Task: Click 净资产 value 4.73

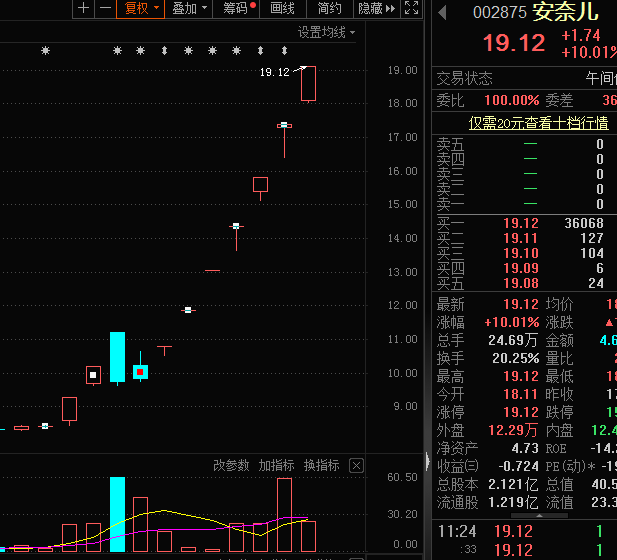Action: (525, 448)
